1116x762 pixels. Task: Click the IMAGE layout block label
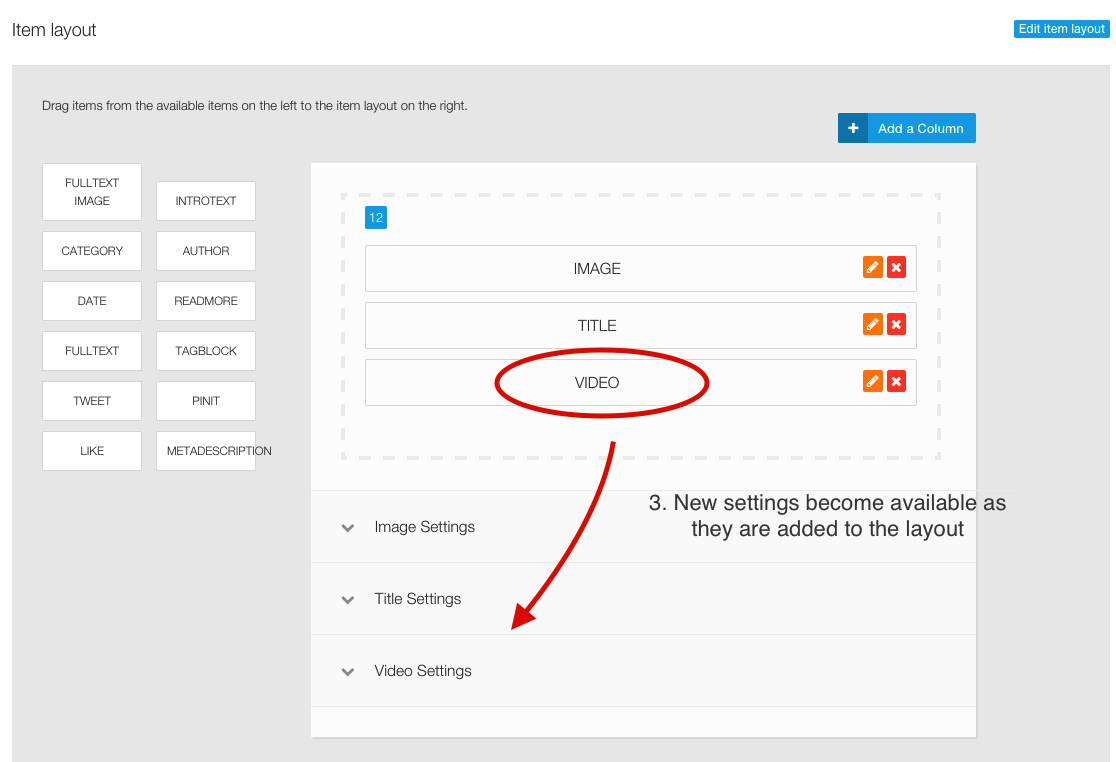tap(597, 269)
